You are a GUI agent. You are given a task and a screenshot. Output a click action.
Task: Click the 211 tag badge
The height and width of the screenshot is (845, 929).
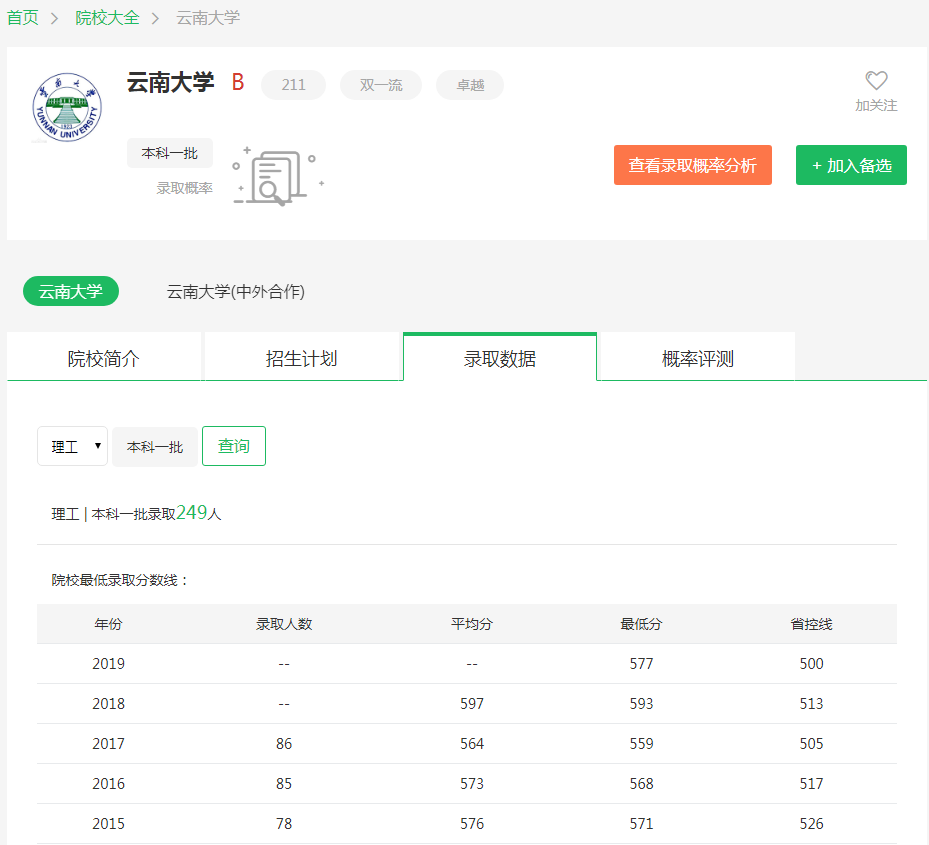coord(293,86)
